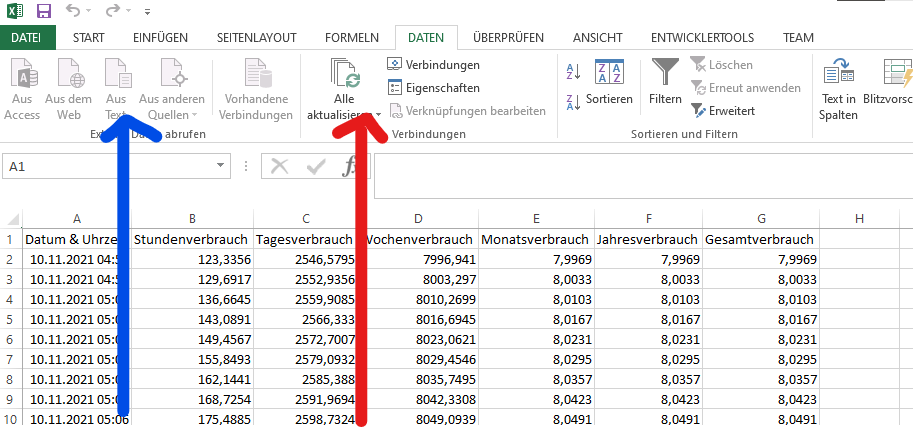Screen dimensions: 913x427
Task: Open the Erweitert filter options
Action: [x=723, y=111]
